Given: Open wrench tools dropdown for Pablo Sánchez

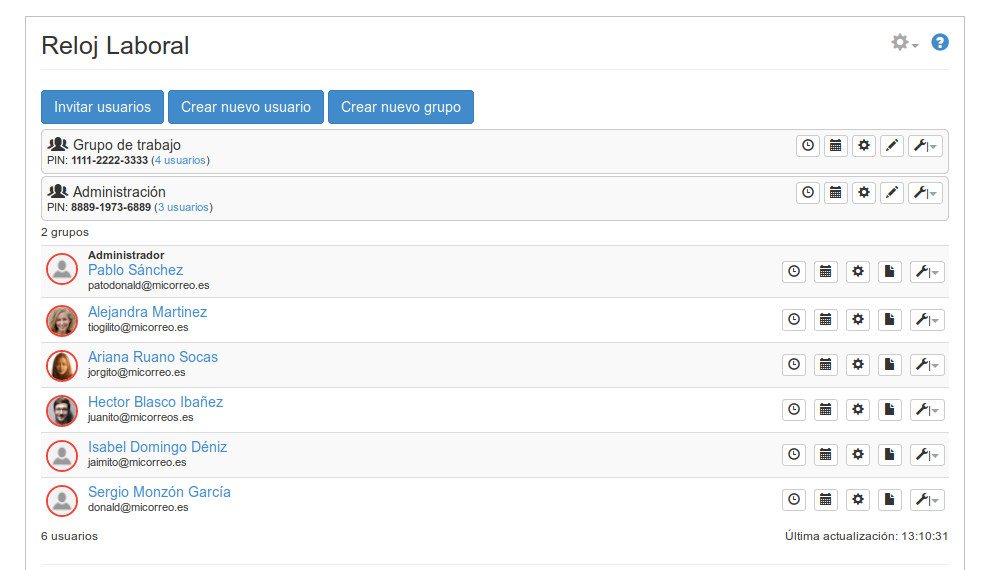Looking at the screenshot, I should coord(927,272).
